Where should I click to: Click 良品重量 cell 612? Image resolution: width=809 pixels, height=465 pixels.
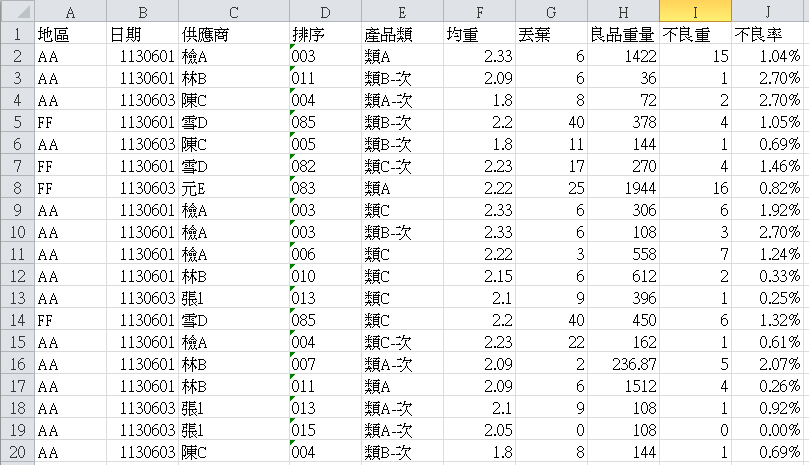pos(623,276)
